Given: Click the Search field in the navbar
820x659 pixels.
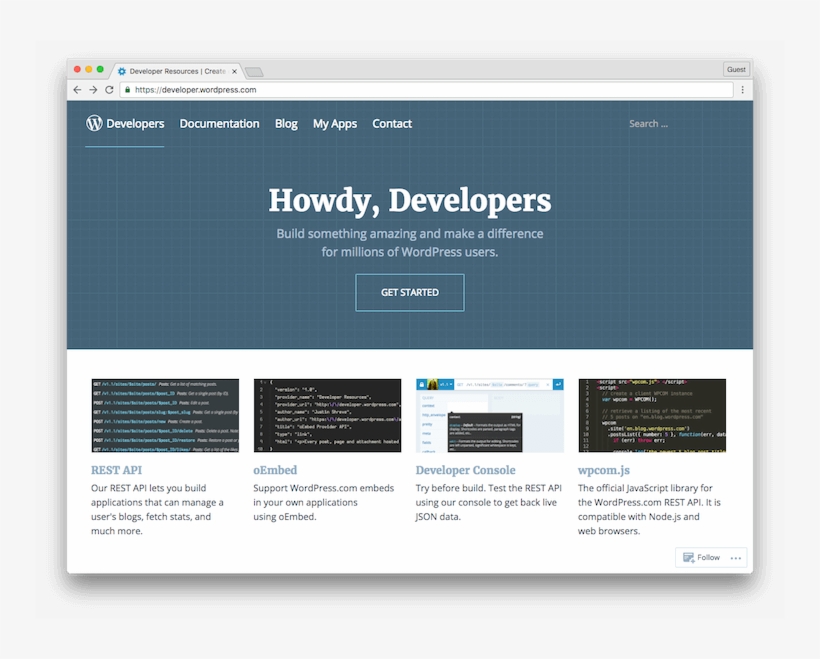Looking at the screenshot, I should [650, 123].
